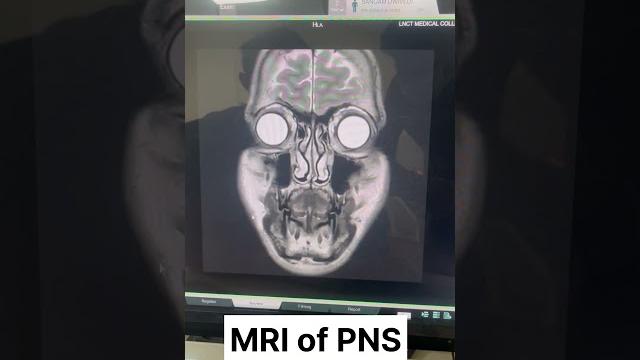Open the Register tab at the bottom
Image resolution: width=640 pixels, height=360 pixels.
[209, 302]
